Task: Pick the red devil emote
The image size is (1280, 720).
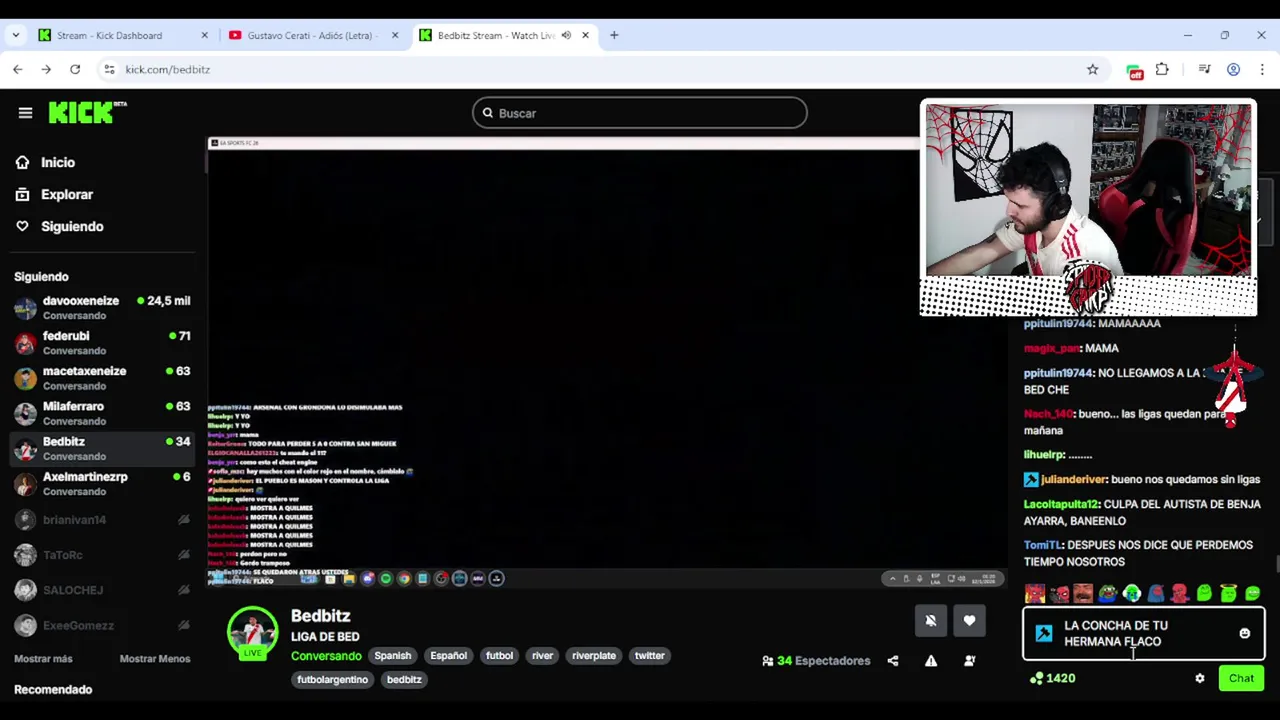Action: (x=1035, y=594)
